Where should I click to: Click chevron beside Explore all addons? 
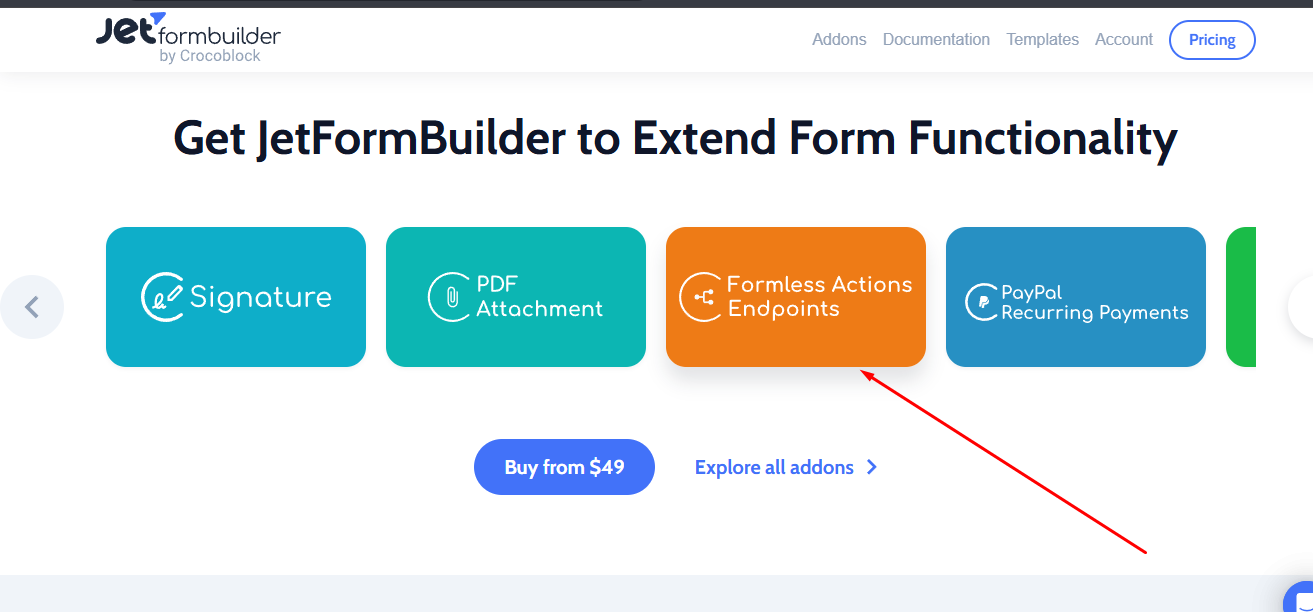tap(872, 467)
